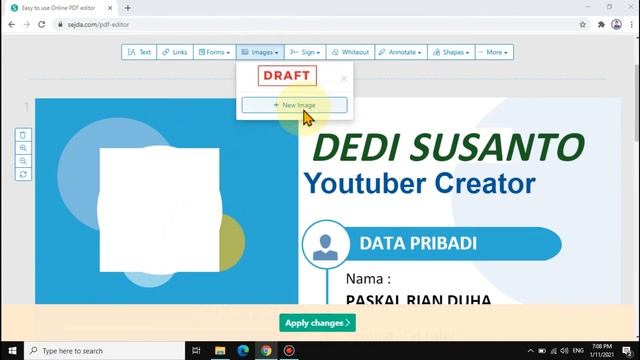Open the screen recorder taskbar icon

point(289,351)
